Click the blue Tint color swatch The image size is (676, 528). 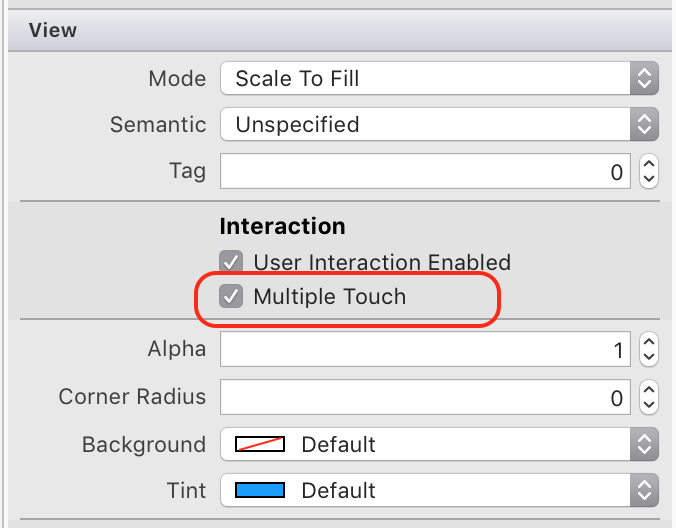260,491
